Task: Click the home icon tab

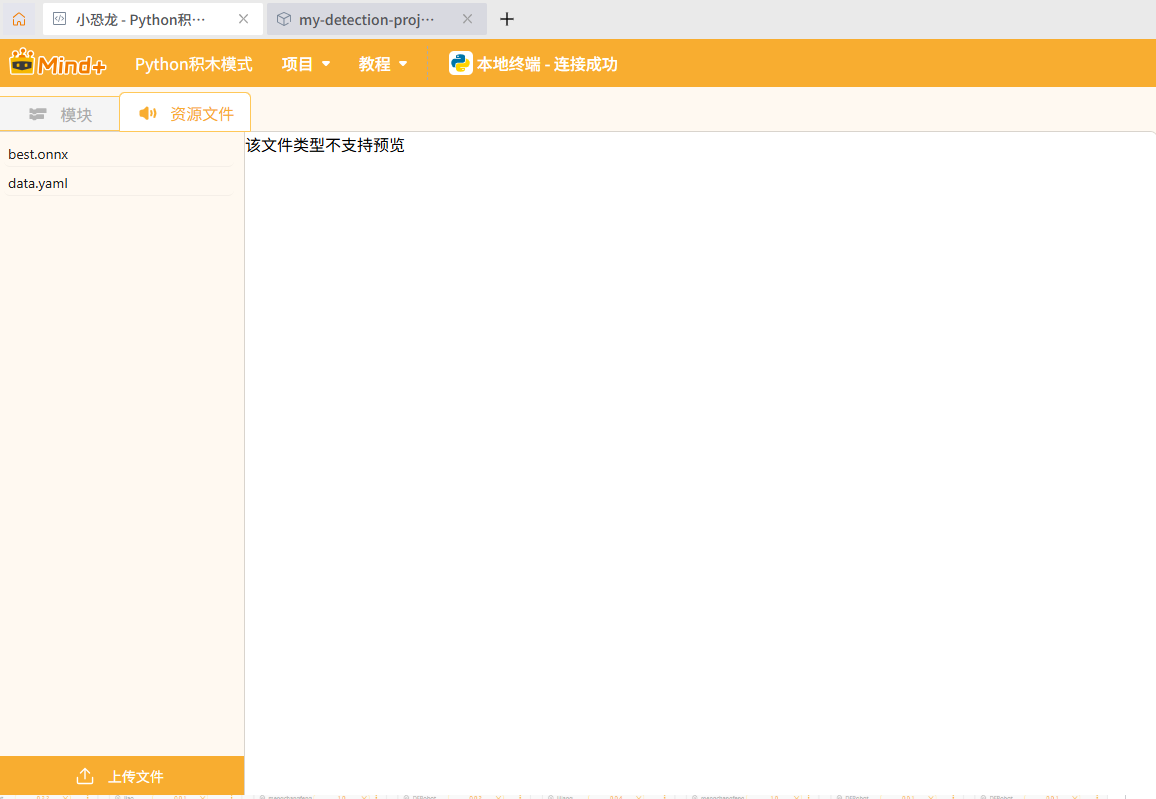Action: [x=19, y=19]
